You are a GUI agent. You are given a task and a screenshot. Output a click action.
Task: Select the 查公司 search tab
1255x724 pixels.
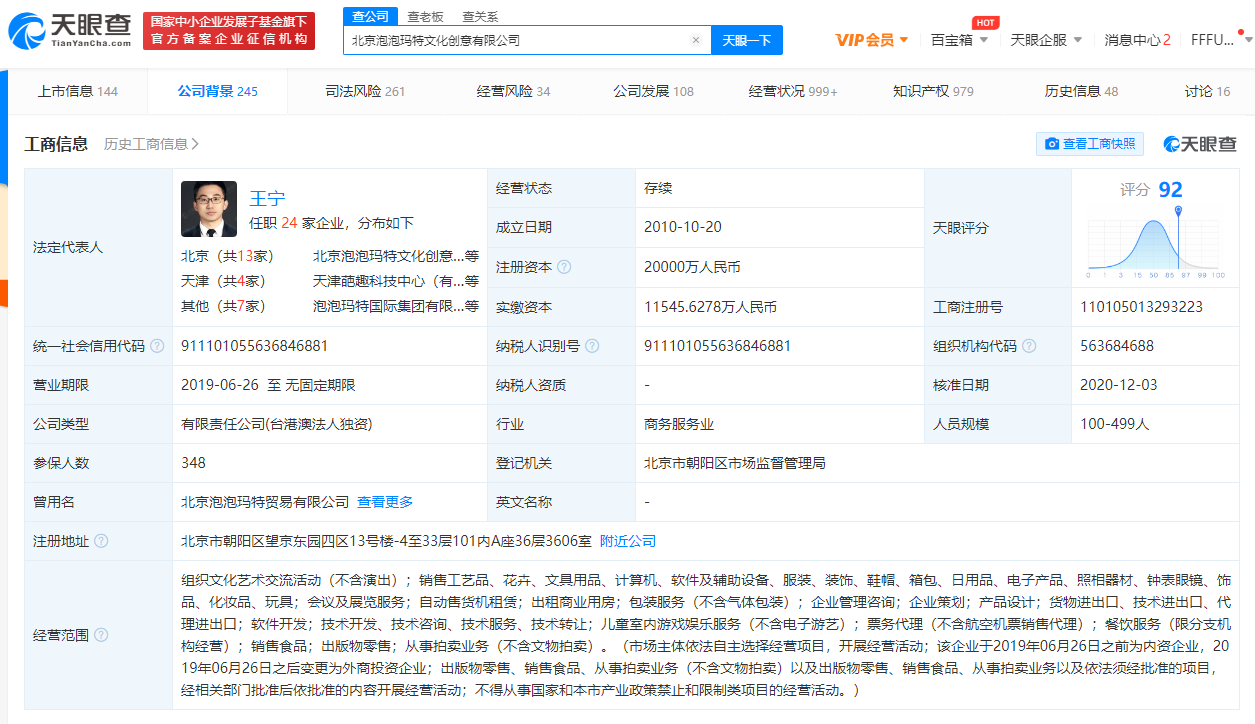pyautogui.click(x=371, y=16)
